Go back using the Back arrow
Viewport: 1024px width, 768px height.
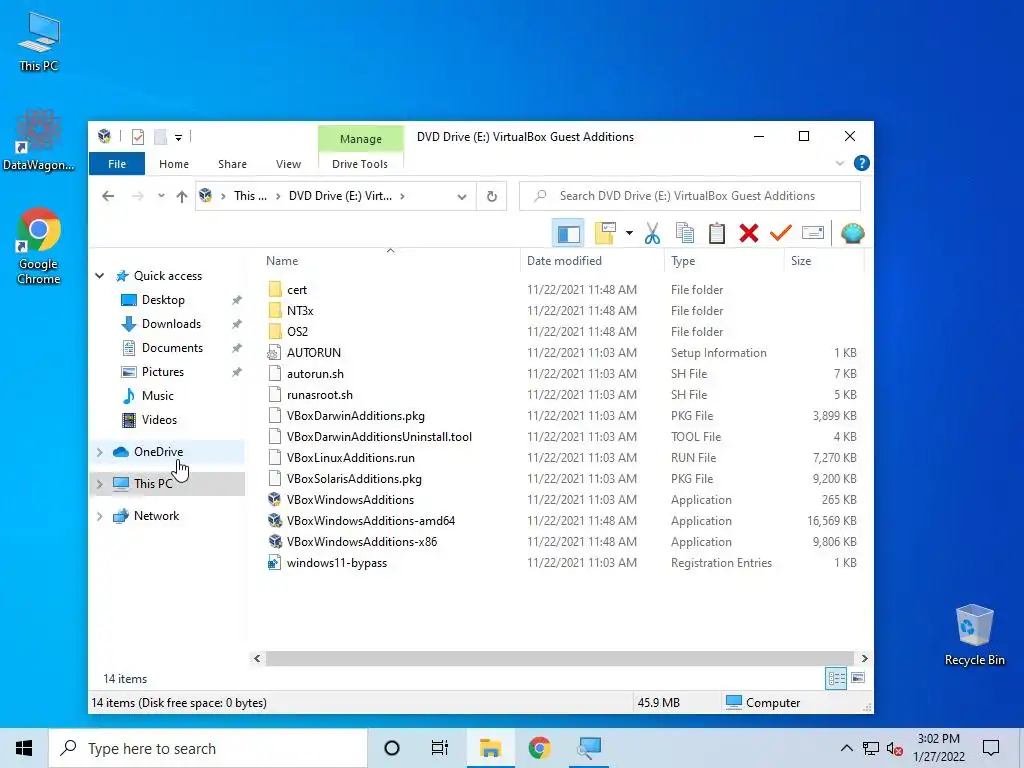[108, 196]
